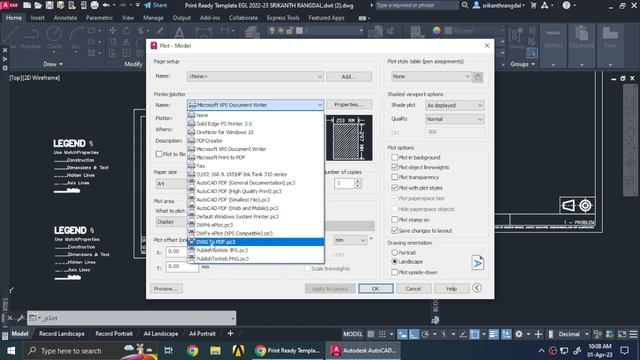Click the color wheel icon in Properties panel
The image size is (640, 360).
(x=437, y=31)
